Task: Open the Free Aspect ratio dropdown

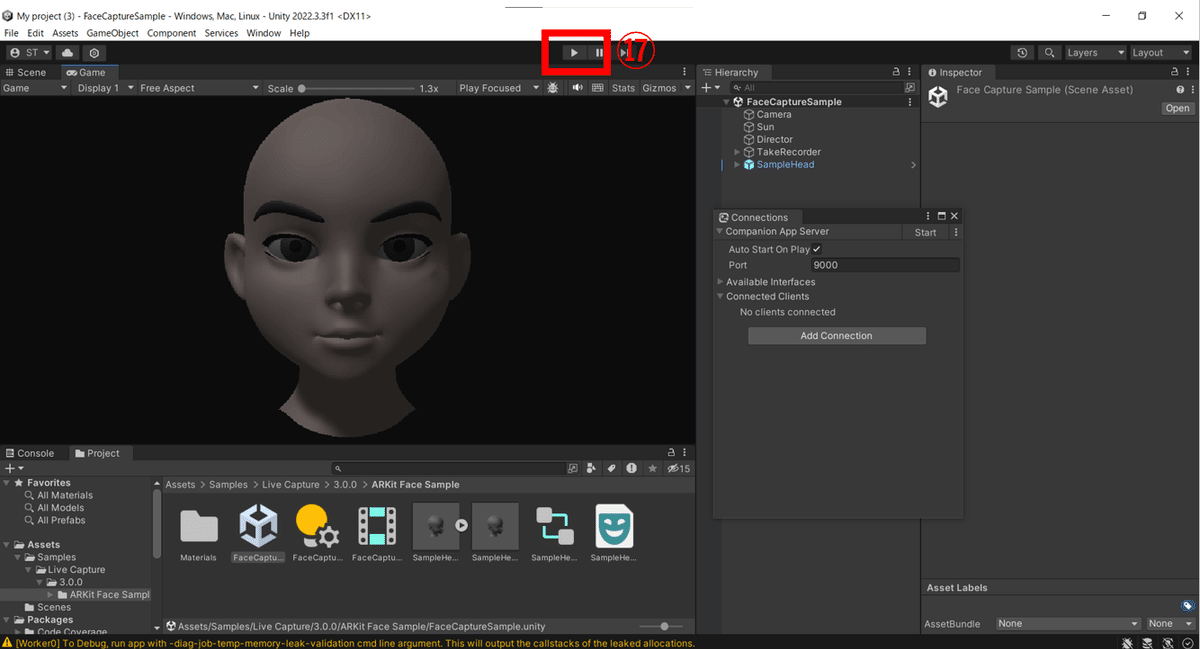Action: (x=196, y=87)
